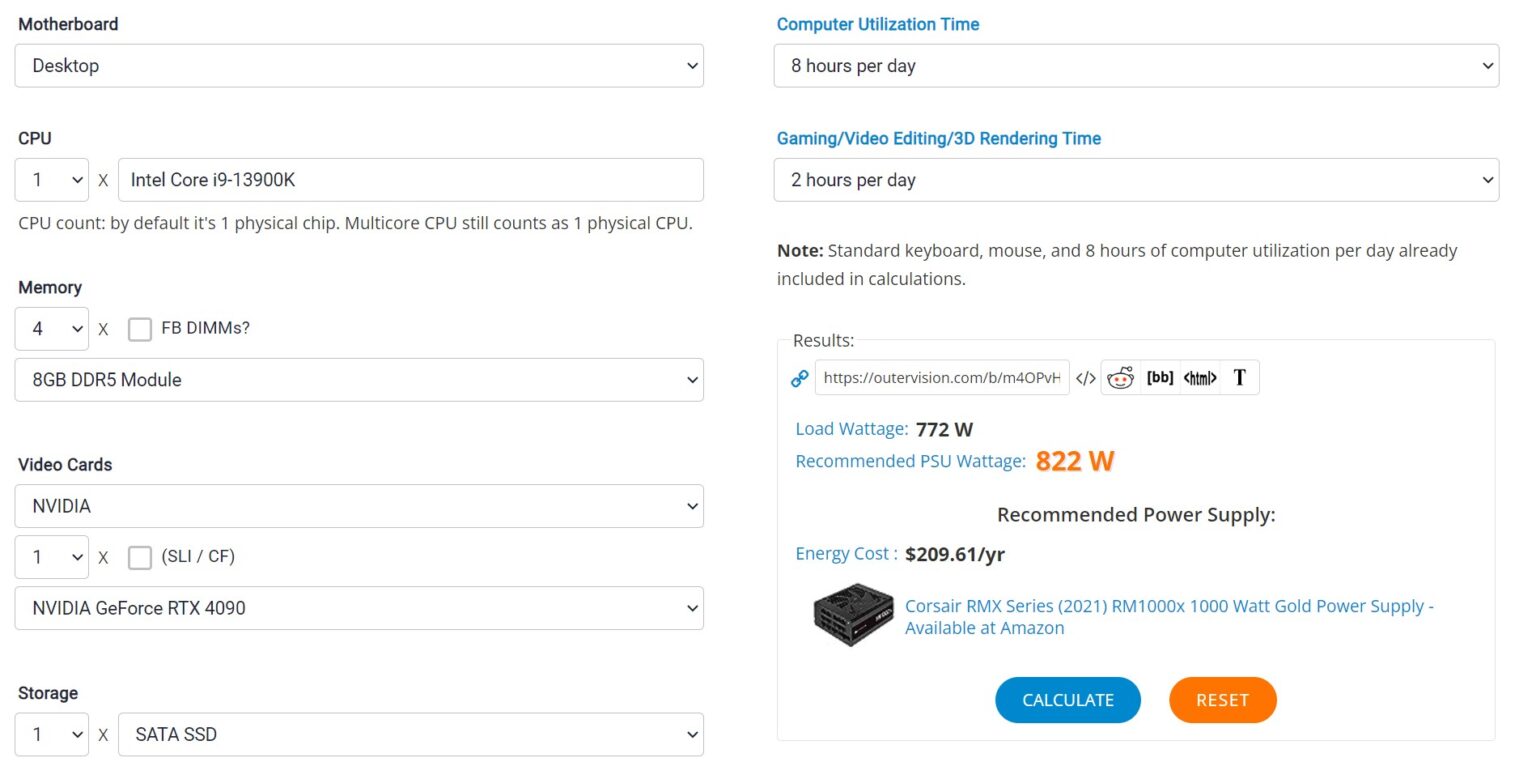Screen dimensions: 1536x762
Task: Click the blue chain link icon
Action: [799, 378]
